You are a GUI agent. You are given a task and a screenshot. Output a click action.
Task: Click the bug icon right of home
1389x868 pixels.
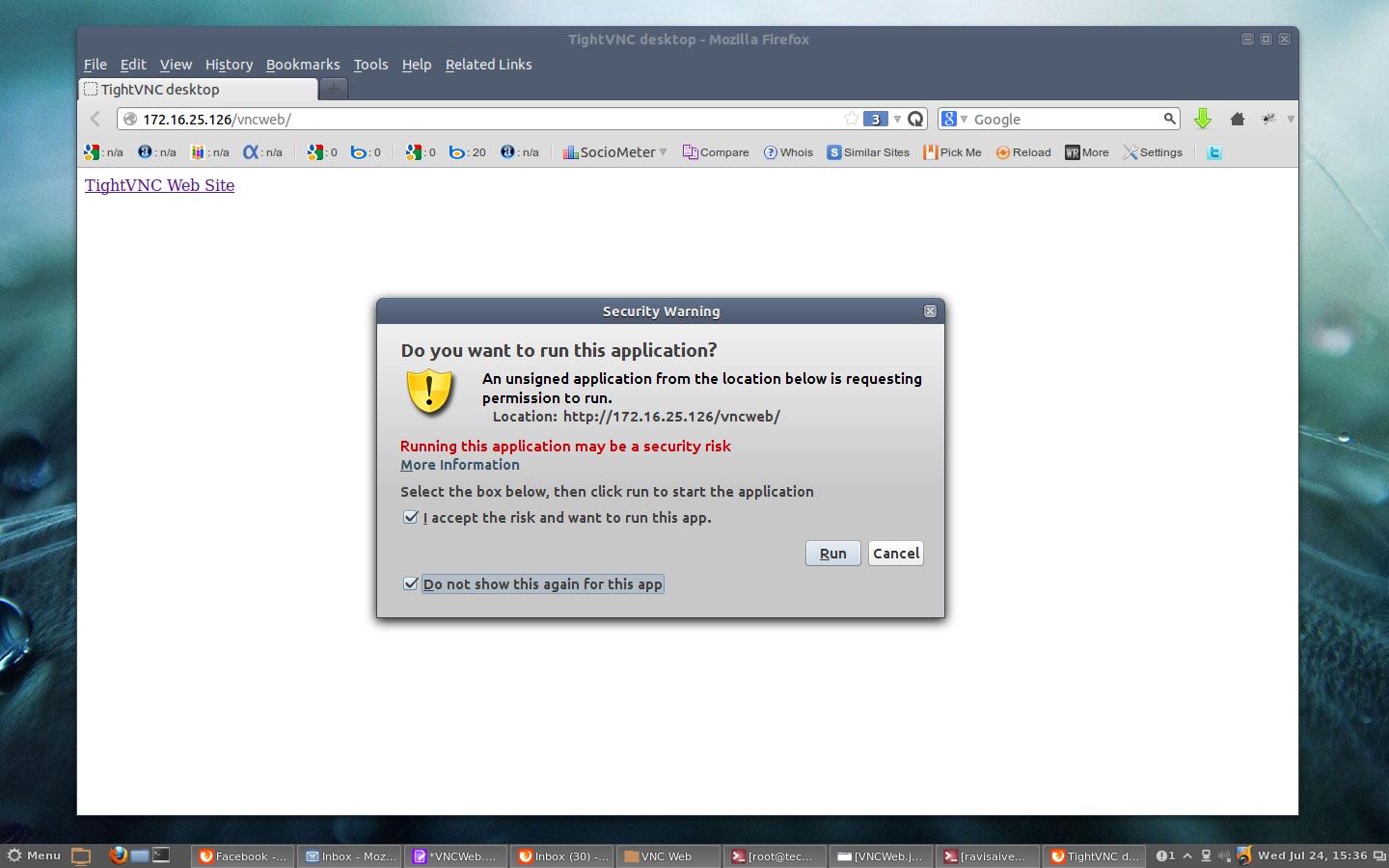[1268, 119]
